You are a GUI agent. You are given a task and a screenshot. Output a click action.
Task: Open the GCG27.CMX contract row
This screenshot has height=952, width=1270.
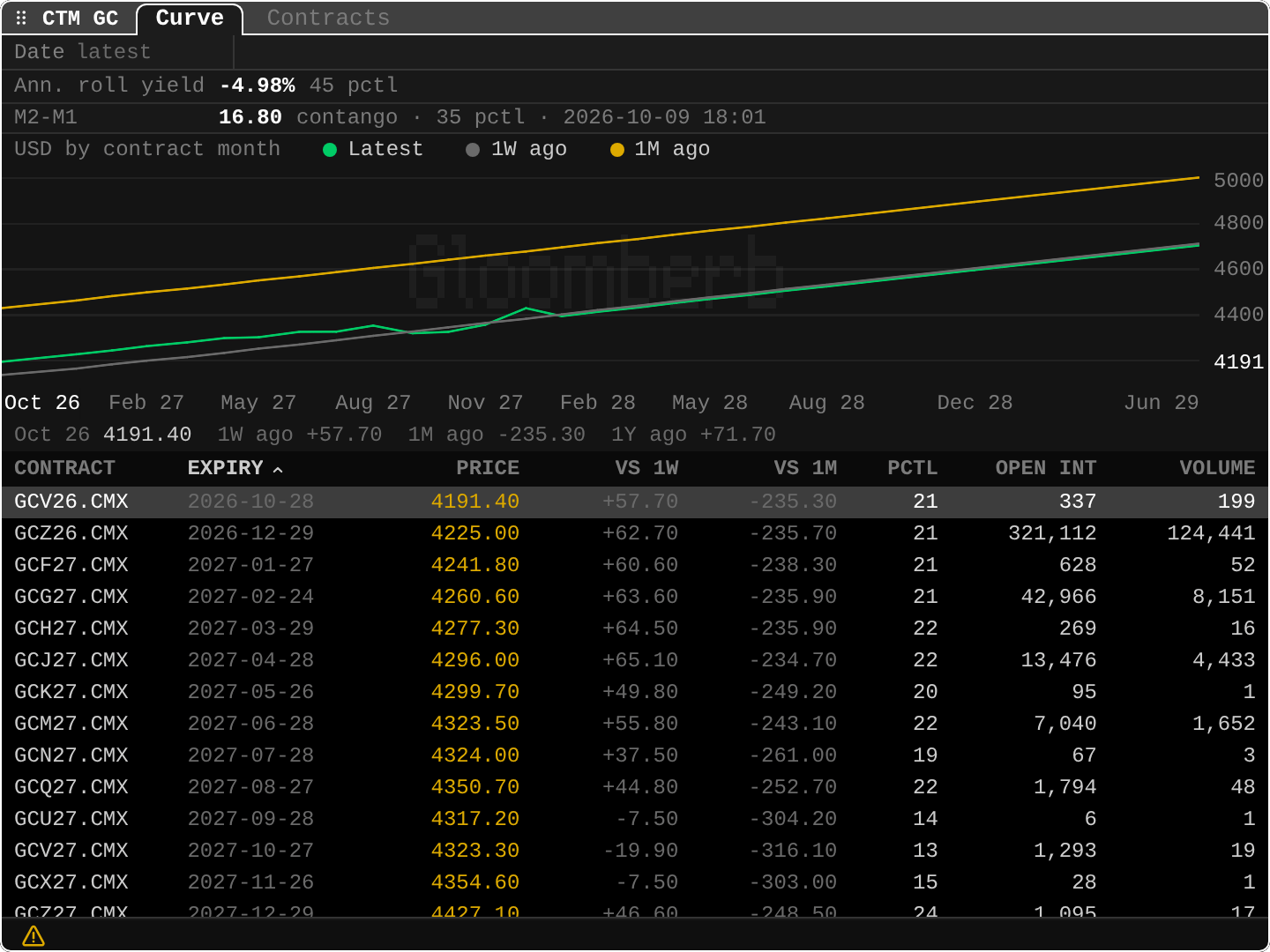click(635, 597)
